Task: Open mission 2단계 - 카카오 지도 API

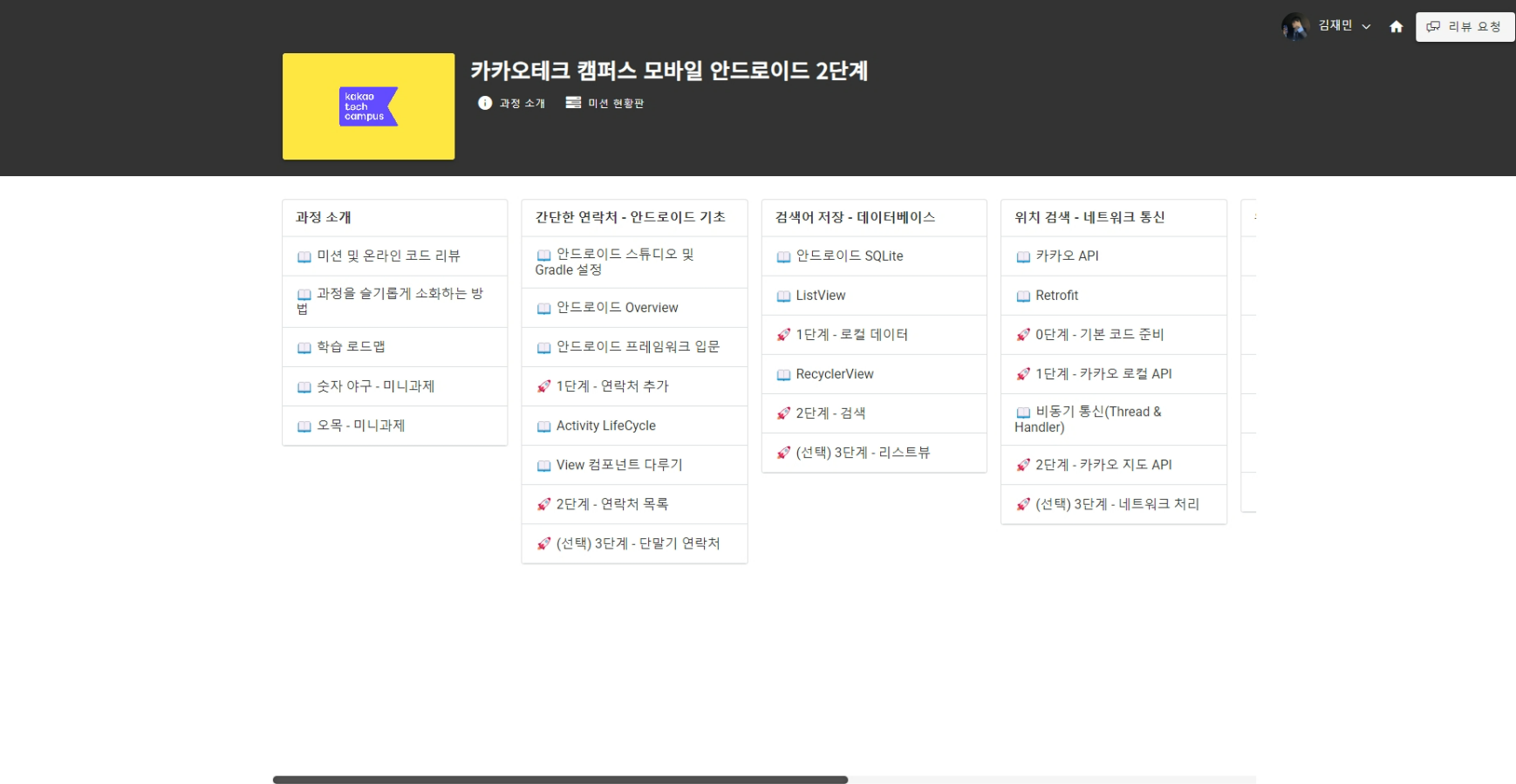Action: [1114, 465]
